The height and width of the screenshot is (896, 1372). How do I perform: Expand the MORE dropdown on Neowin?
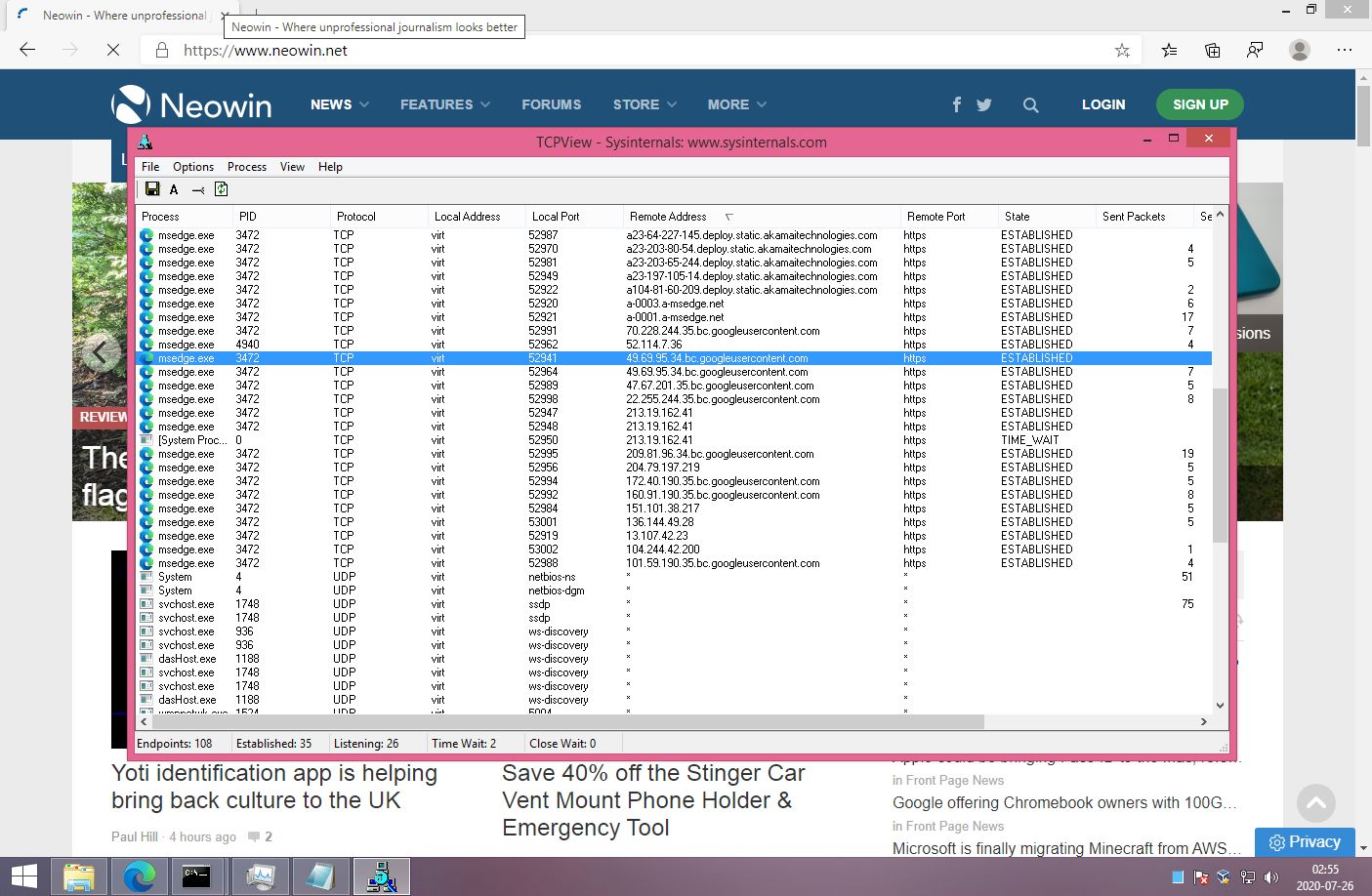(737, 104)
